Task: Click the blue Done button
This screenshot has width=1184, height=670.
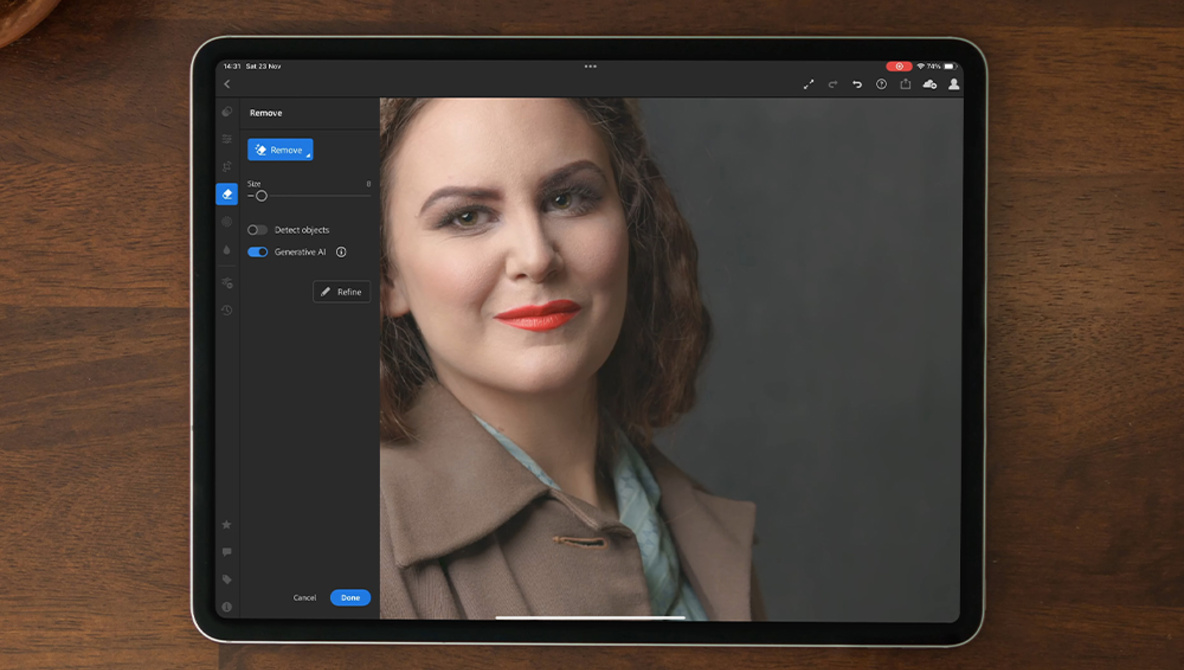Action: [x=350, y=598]
